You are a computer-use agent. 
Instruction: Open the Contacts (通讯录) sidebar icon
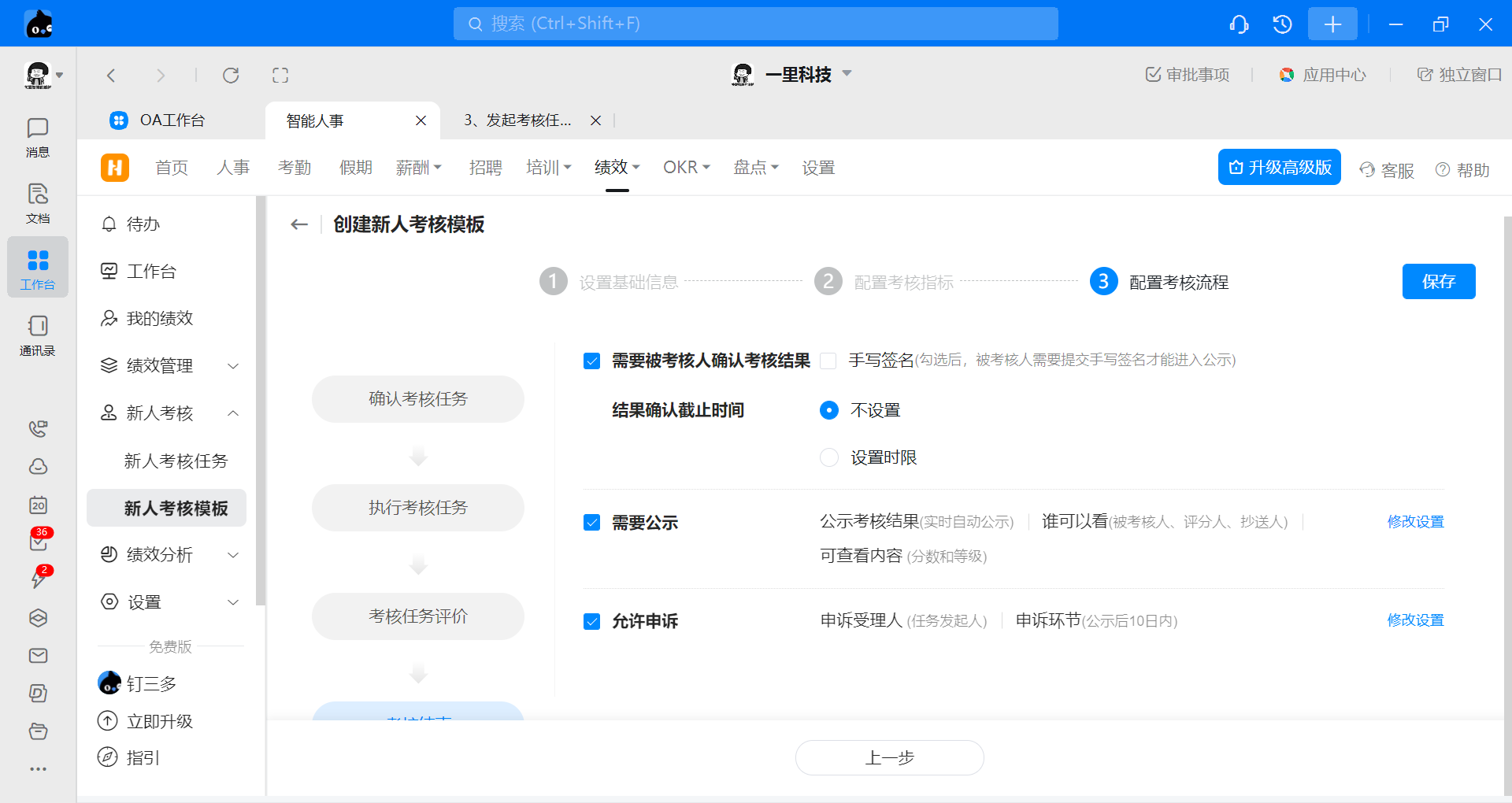coord(37,335)
